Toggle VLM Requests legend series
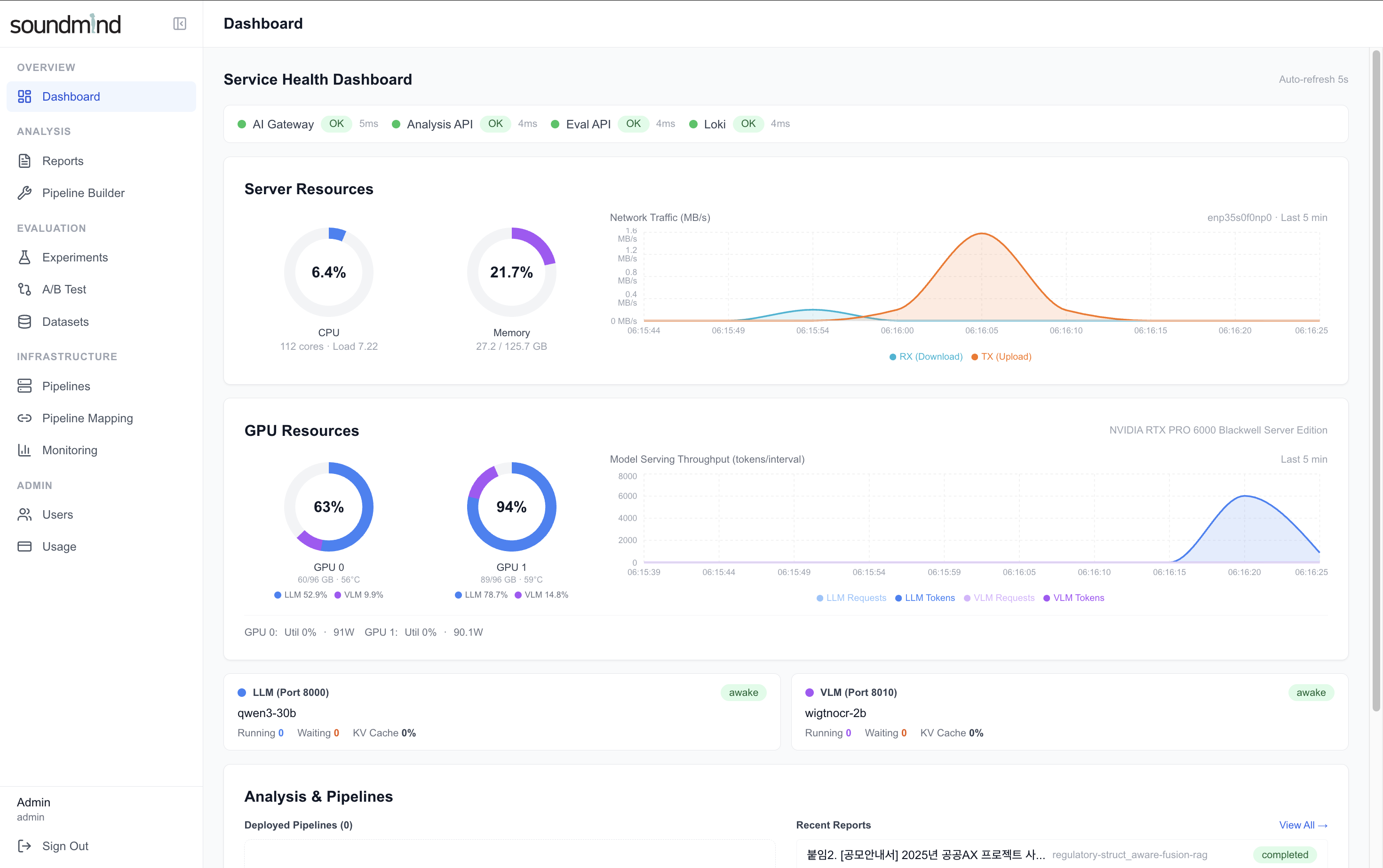Viewport: 1383px width, 868px height. [999, 598]
